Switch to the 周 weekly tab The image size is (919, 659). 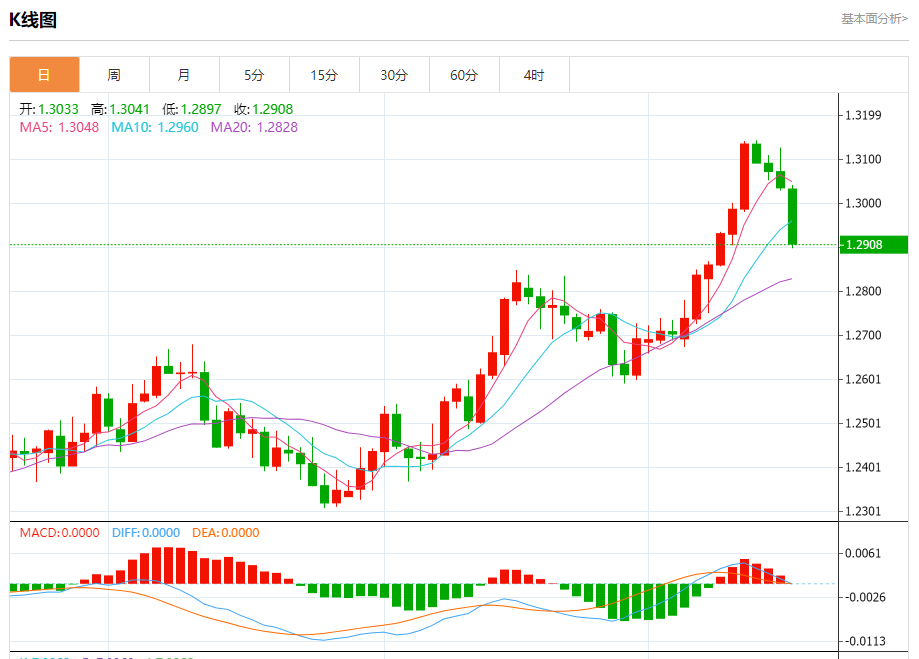[x=114, y=75]
